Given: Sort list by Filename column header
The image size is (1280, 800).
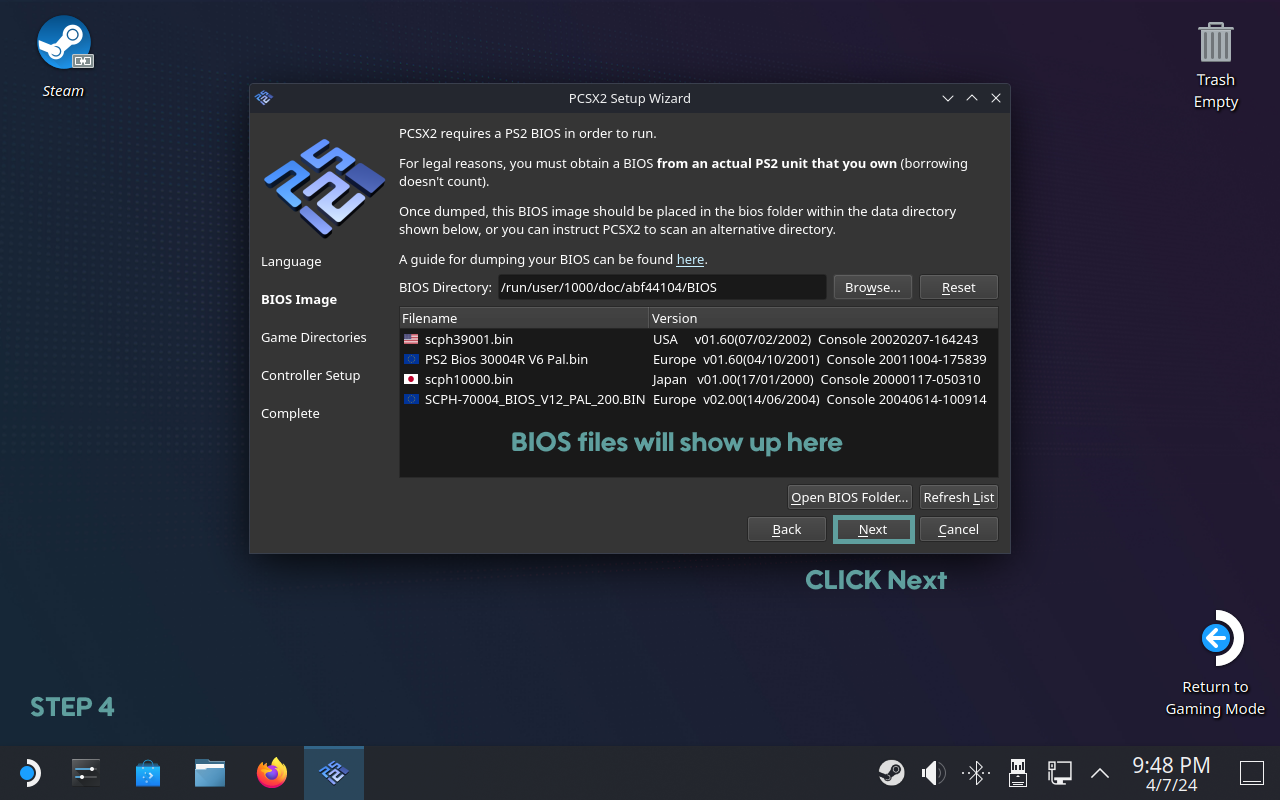Looking at the screenshot, I should click(x=523, y=318).
